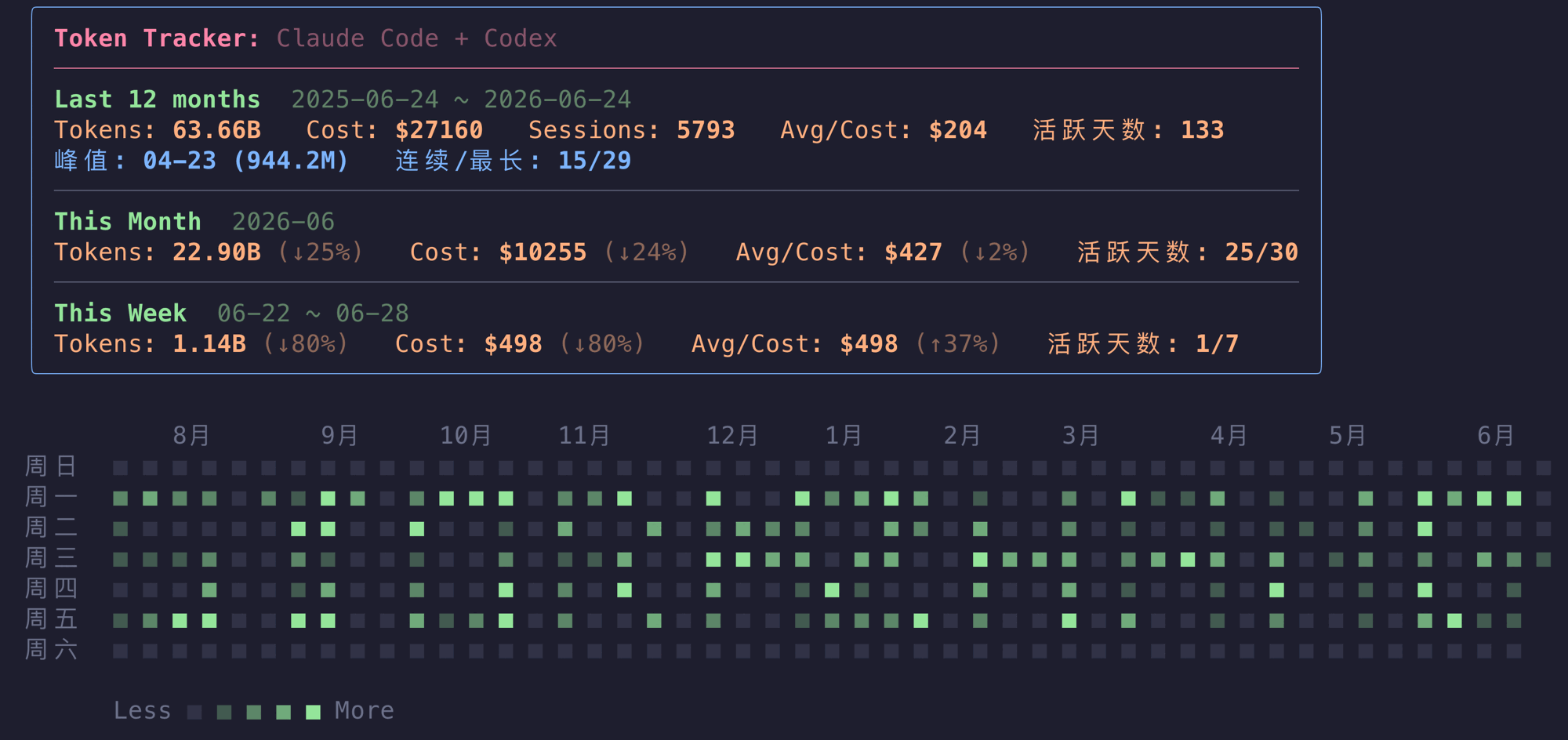Click the monthly tokens value 22.90B
The width and height of the screenshot is (1568, 740).
coord(216,252)
